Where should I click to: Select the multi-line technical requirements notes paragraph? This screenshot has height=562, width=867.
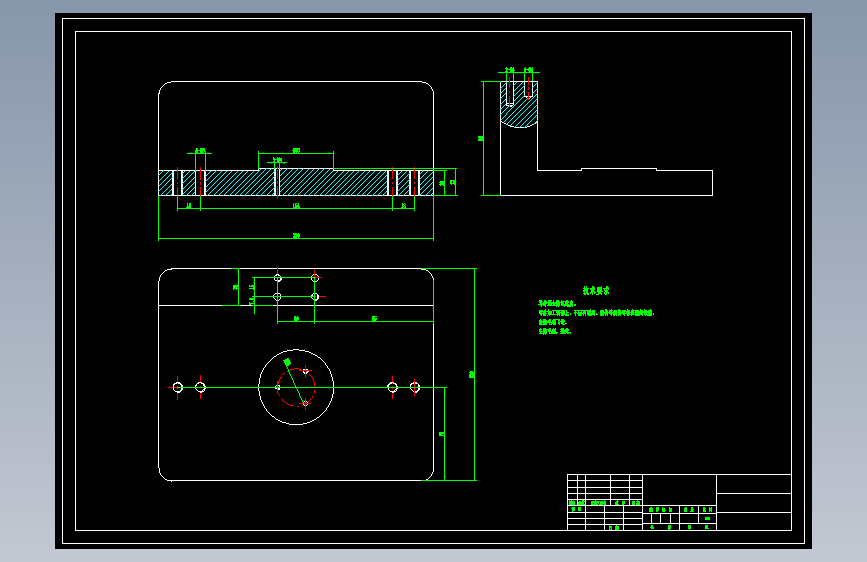[596, 318]
